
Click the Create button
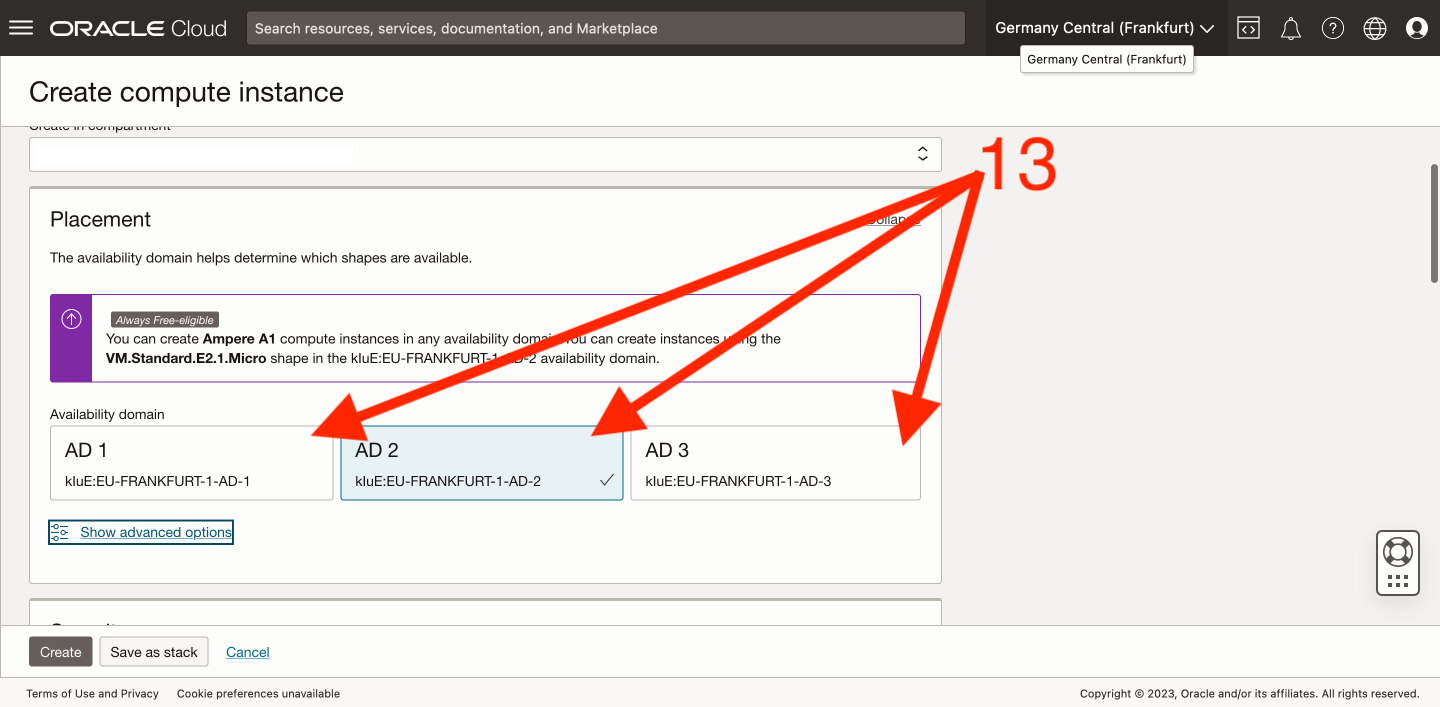pos(60,652)
